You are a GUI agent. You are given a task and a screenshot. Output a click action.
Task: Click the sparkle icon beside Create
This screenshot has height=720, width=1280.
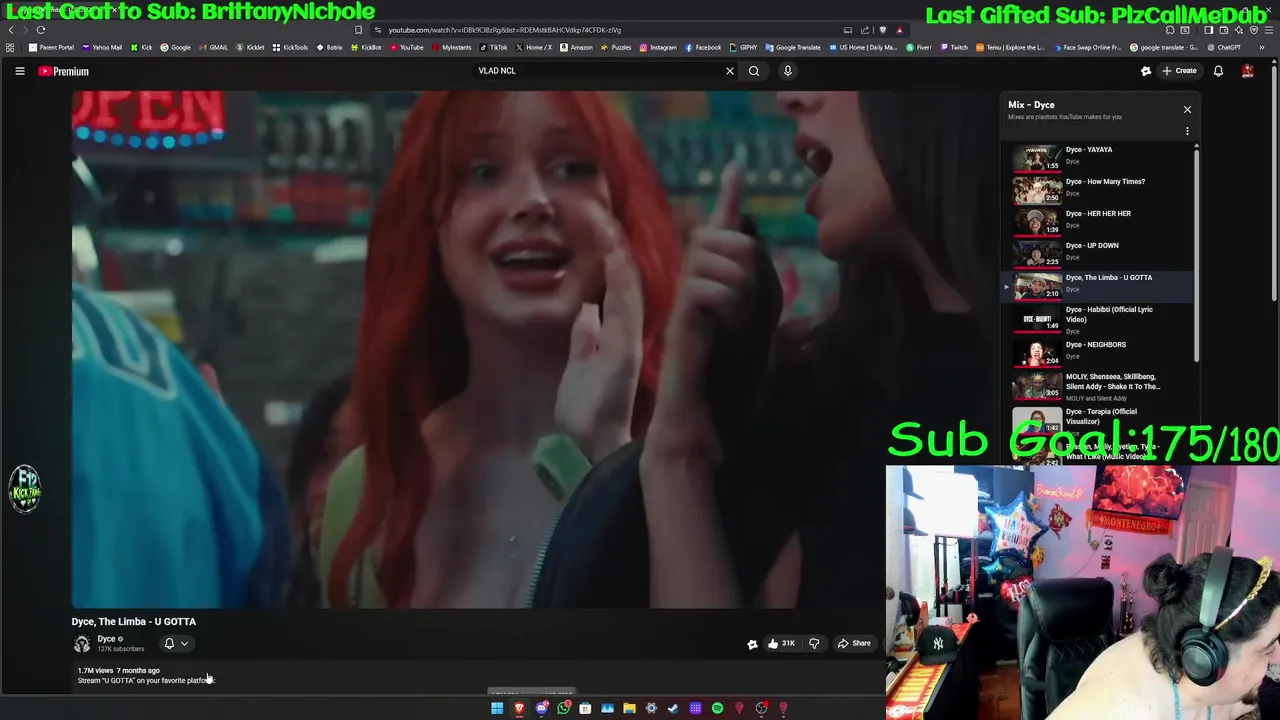tap(1146, 71)
